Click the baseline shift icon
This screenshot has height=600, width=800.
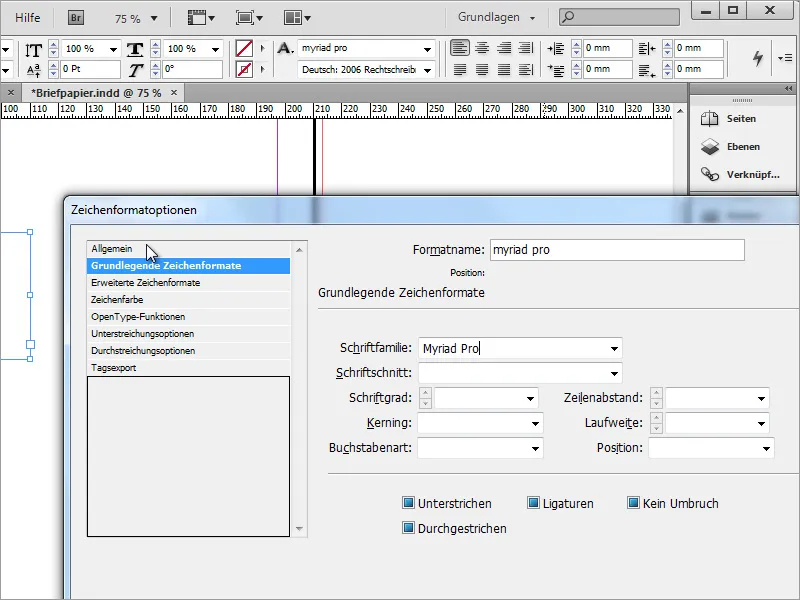[34, 70]
